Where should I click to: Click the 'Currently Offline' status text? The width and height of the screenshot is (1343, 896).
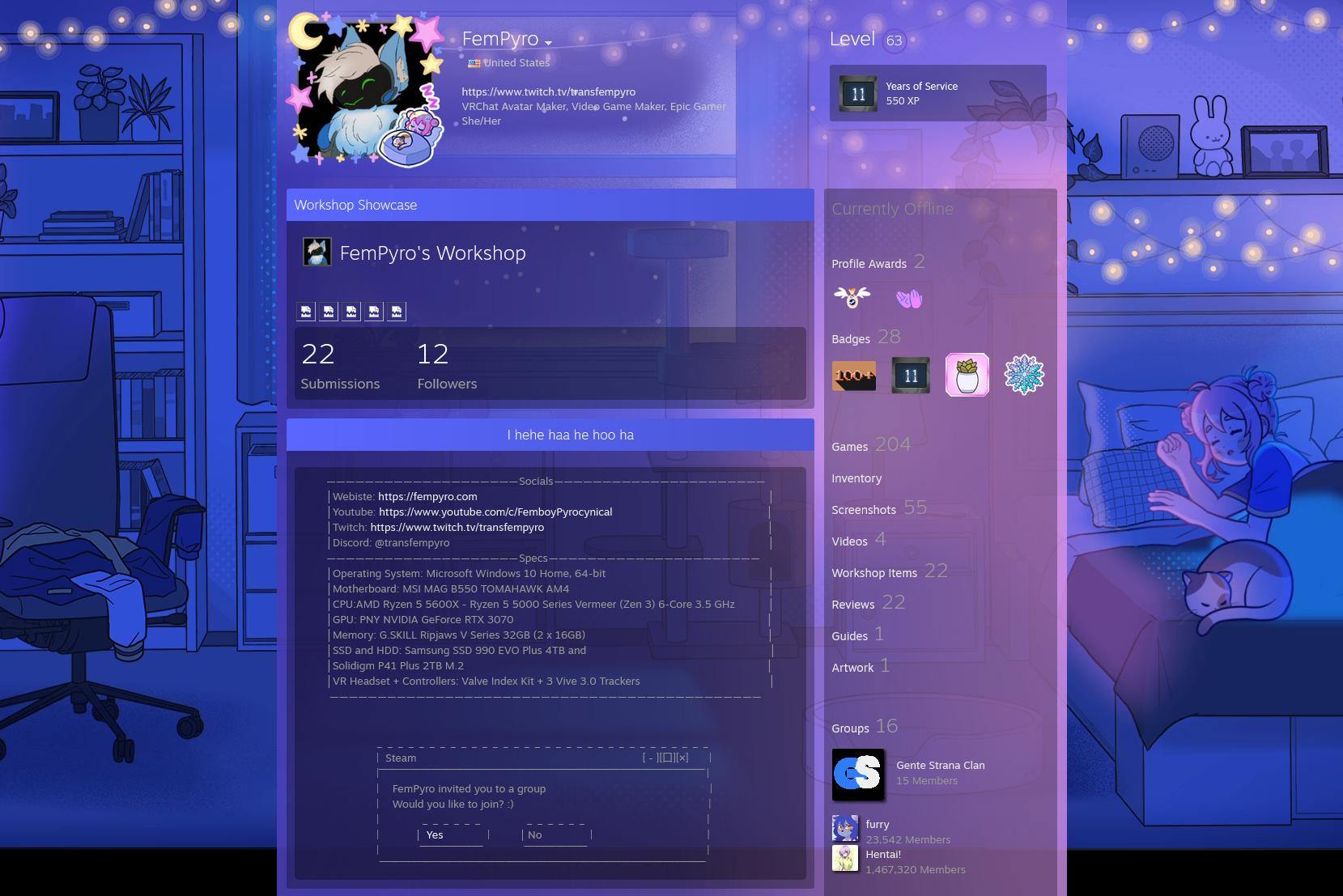(893, 209)
